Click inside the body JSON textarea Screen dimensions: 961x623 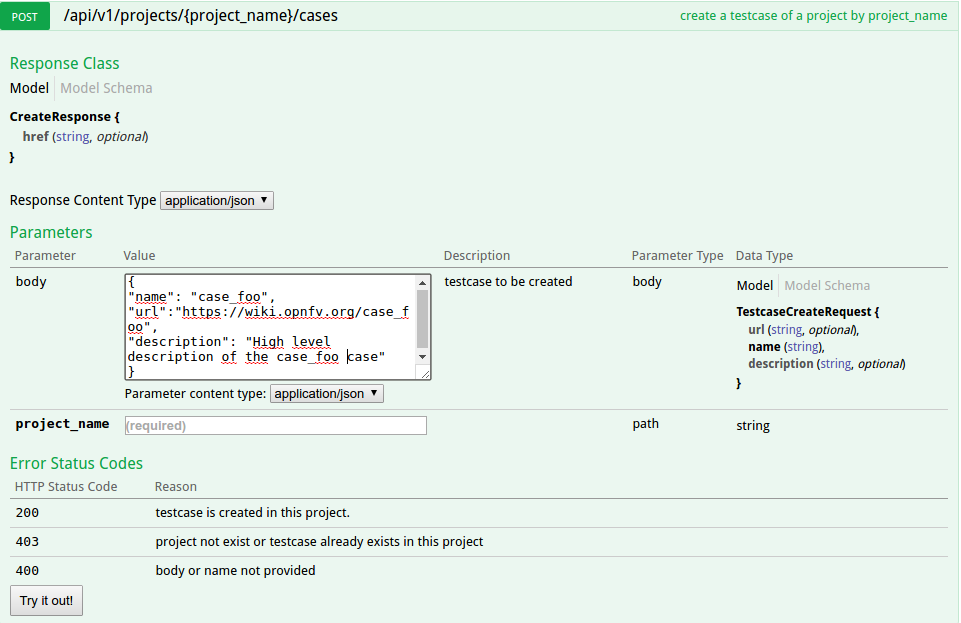pyautogui.click(x=270, y=327)
